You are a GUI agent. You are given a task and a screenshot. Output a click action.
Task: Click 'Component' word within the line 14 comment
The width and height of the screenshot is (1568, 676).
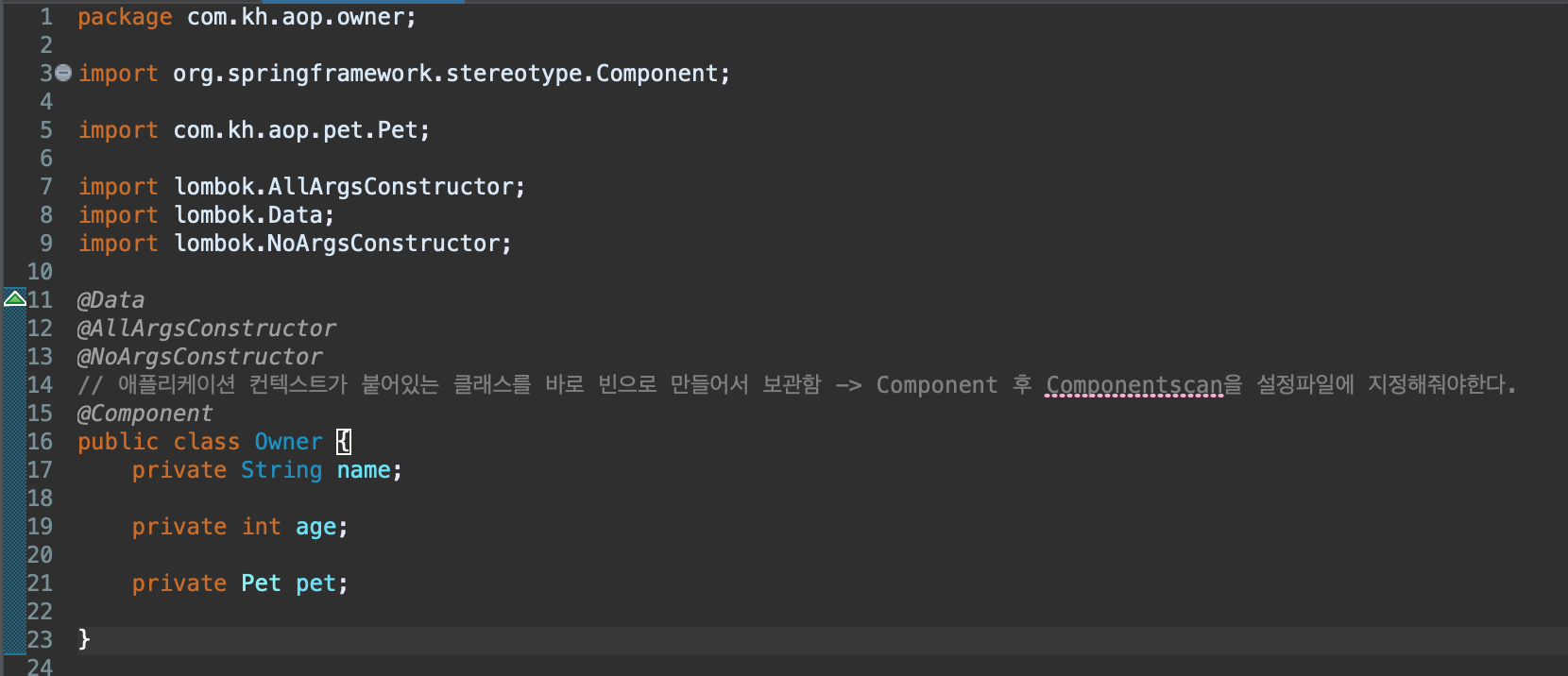coord(936,385)
